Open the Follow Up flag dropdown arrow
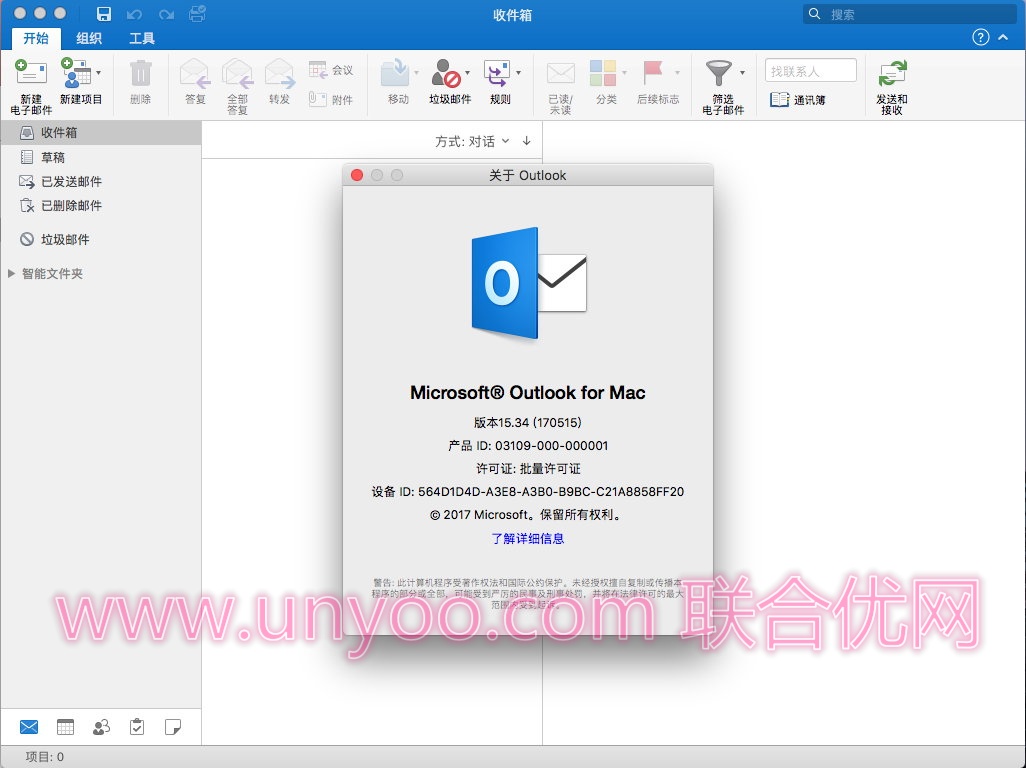Viewport: 1026px width, 768px height. click(677, 73)
